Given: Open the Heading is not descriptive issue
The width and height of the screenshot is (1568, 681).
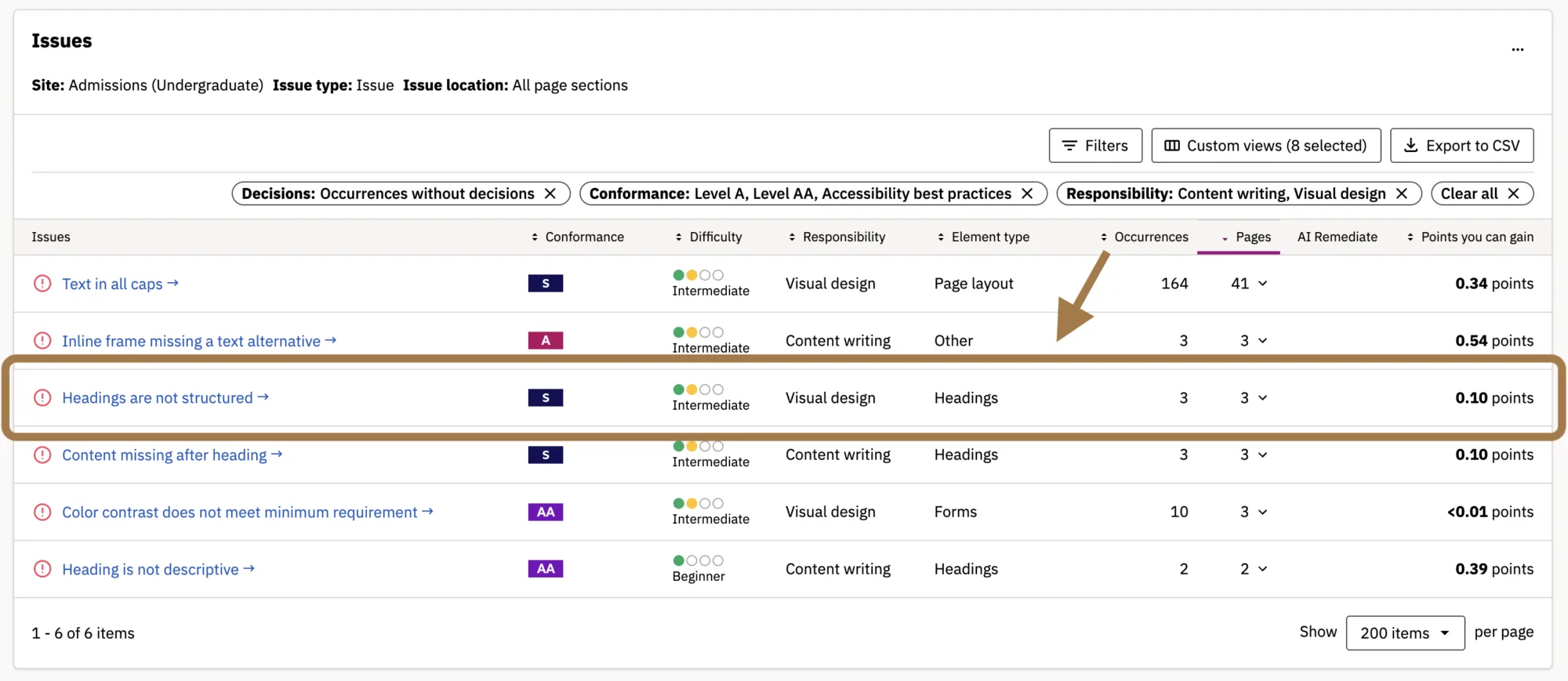Looking at the screenshot, I should pos(158,570).
